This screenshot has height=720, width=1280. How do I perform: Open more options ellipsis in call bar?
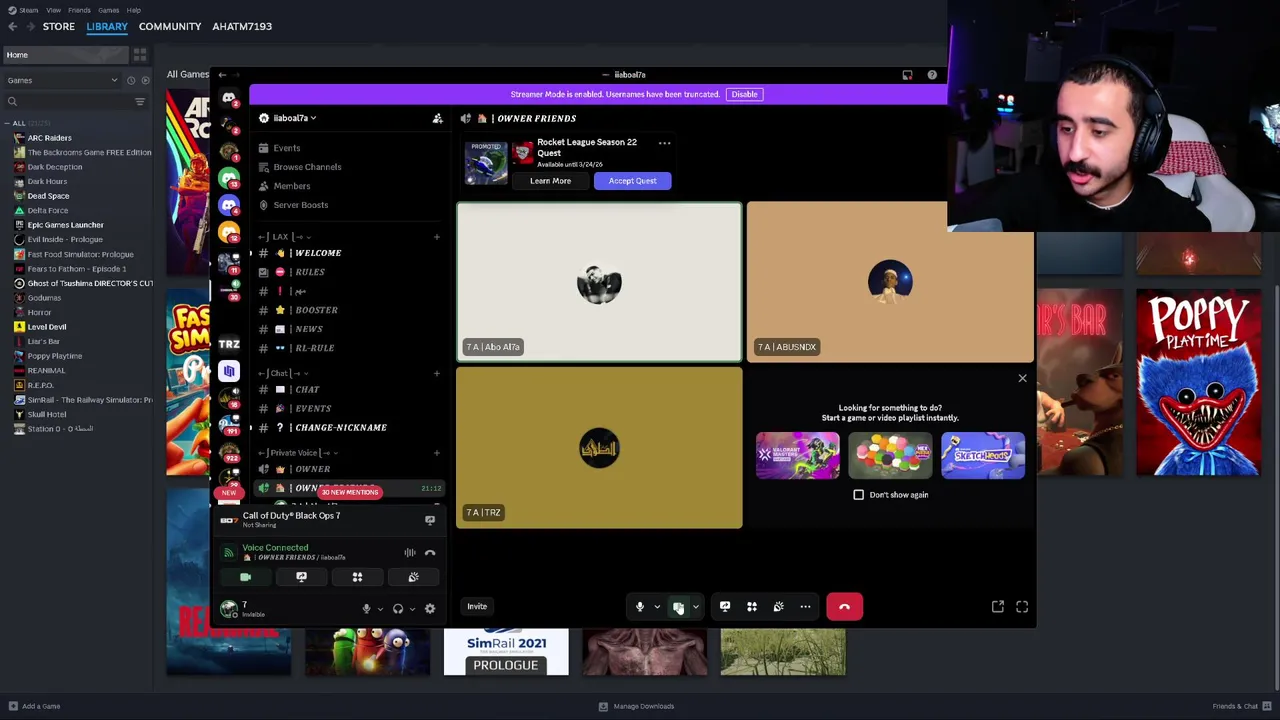(805, 607)
